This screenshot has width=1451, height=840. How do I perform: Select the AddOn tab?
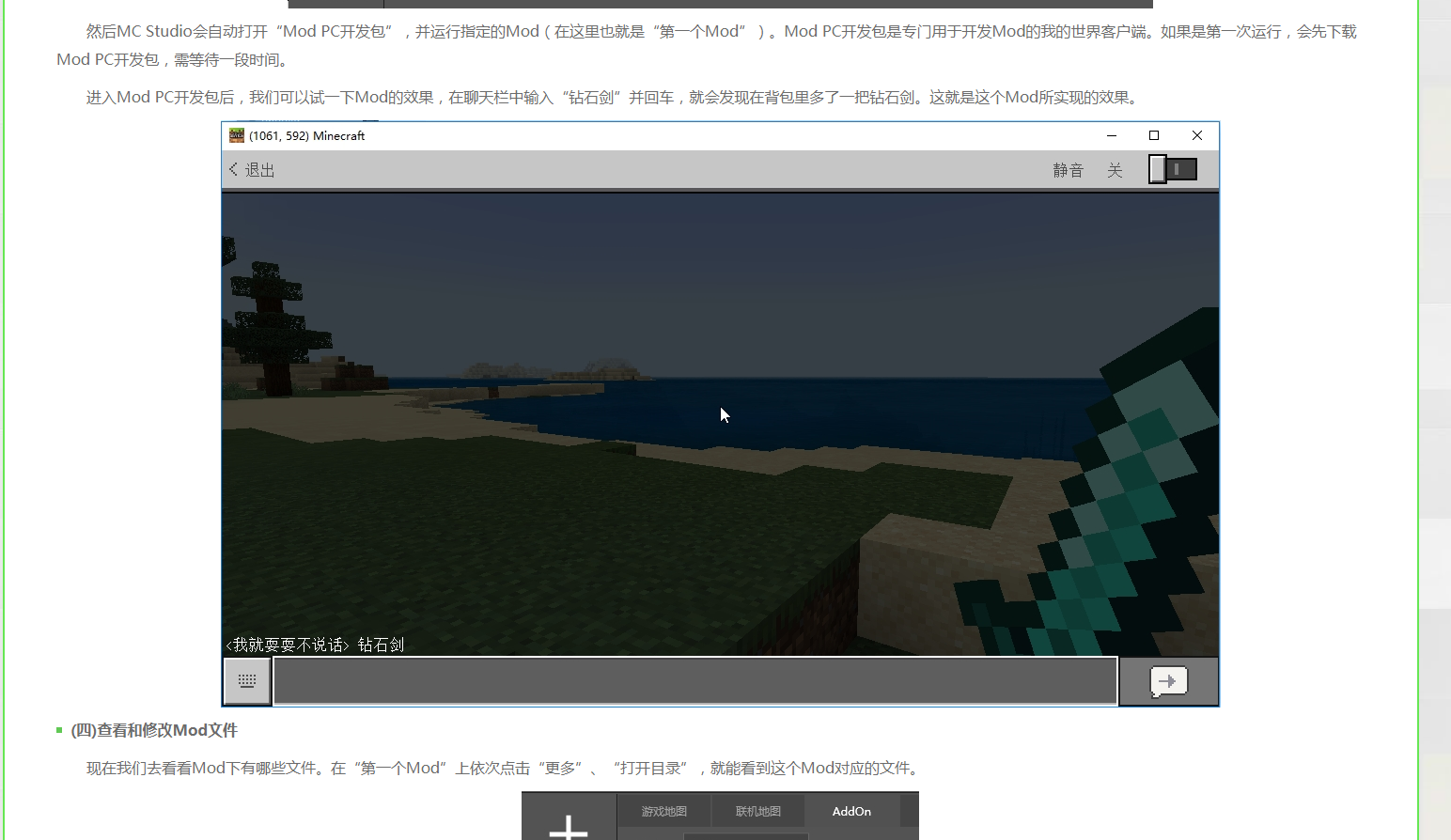pos(851,811)
